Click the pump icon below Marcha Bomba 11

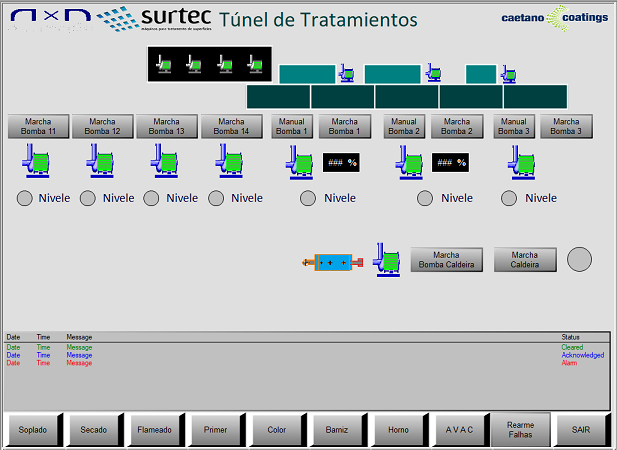(38, 160)
